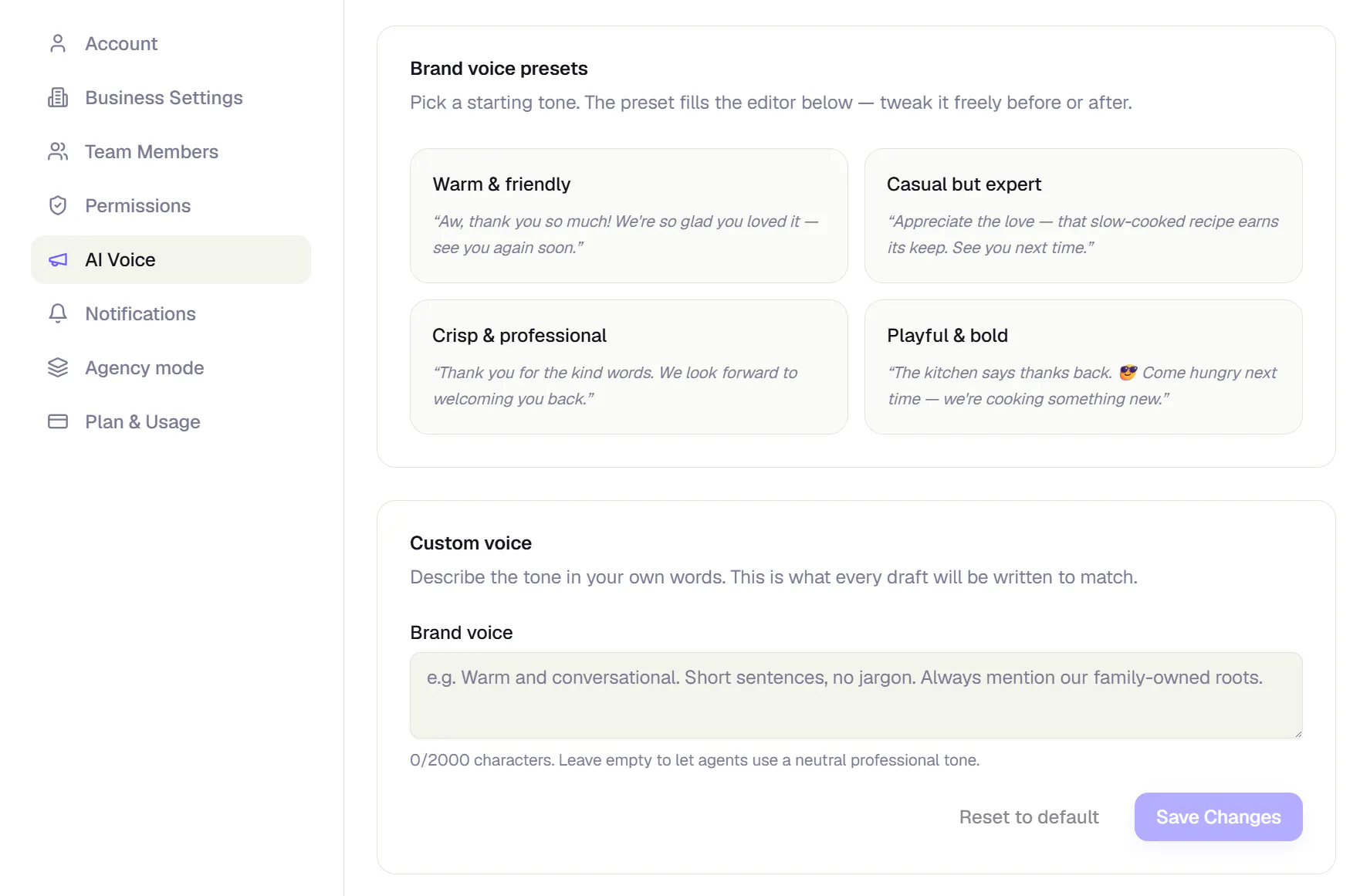Click the Brand voice text area
The width and height of the screenshot is (1360, 896).
coord(856,695)
